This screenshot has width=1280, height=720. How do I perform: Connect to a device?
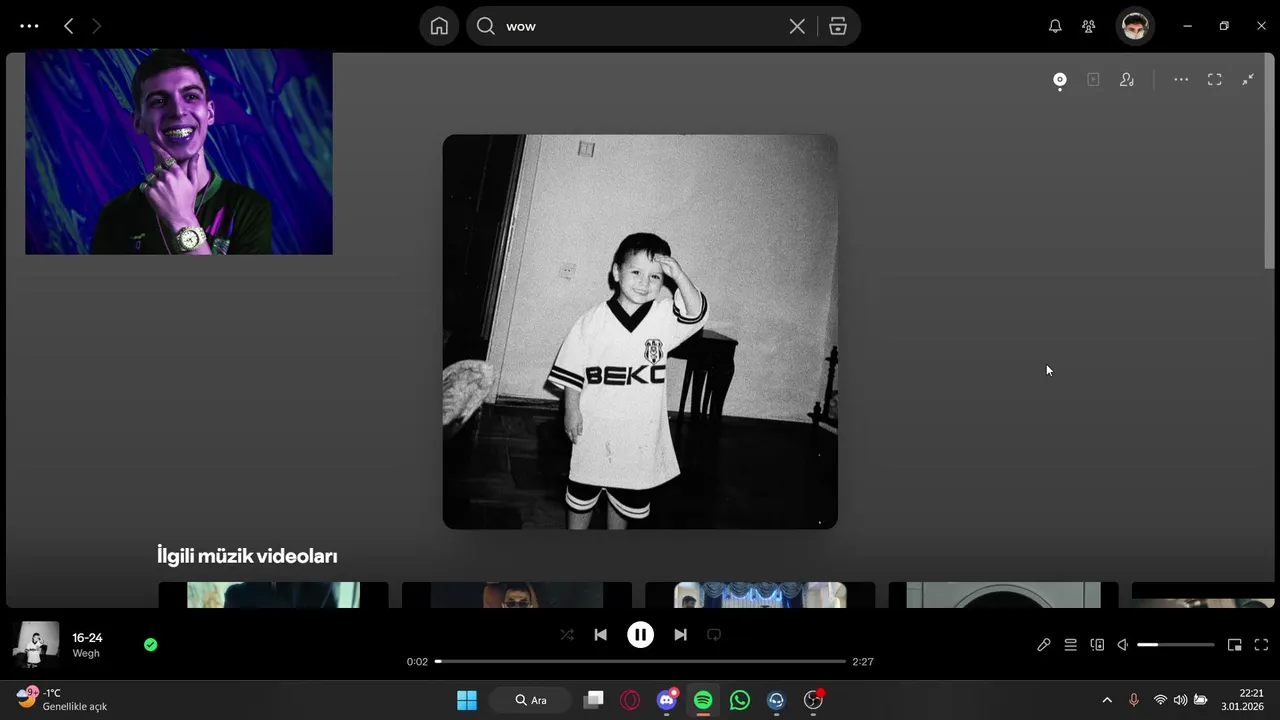click(x=1097, y=645)
